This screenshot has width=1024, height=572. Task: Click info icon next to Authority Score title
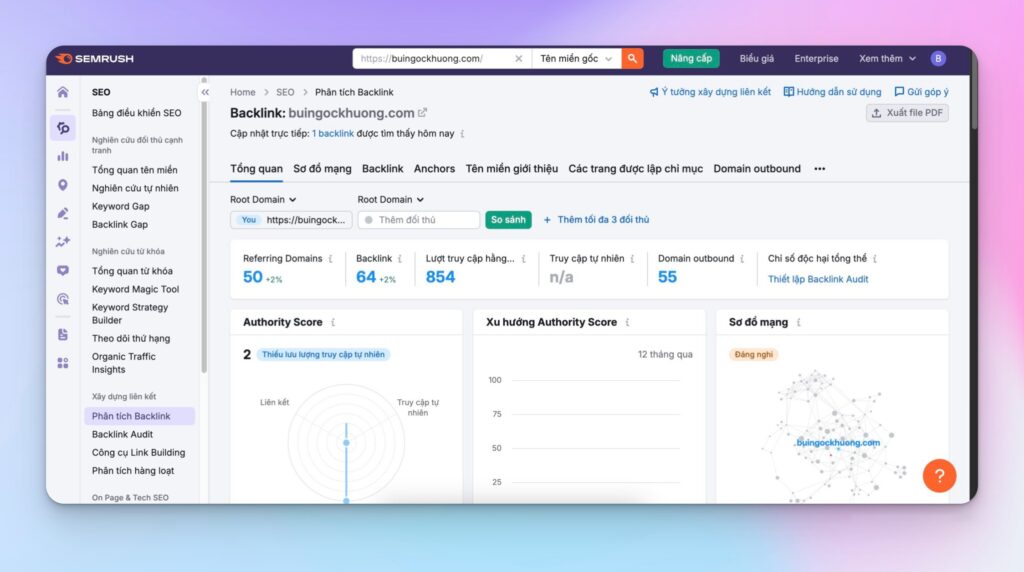(333, 323)
